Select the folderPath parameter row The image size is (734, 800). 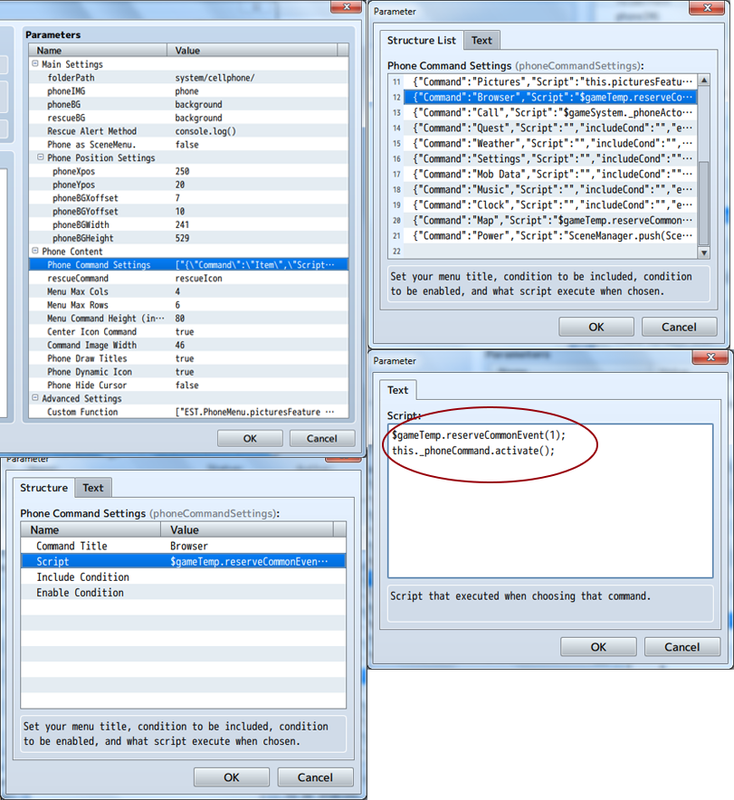(x=189, y=78)
